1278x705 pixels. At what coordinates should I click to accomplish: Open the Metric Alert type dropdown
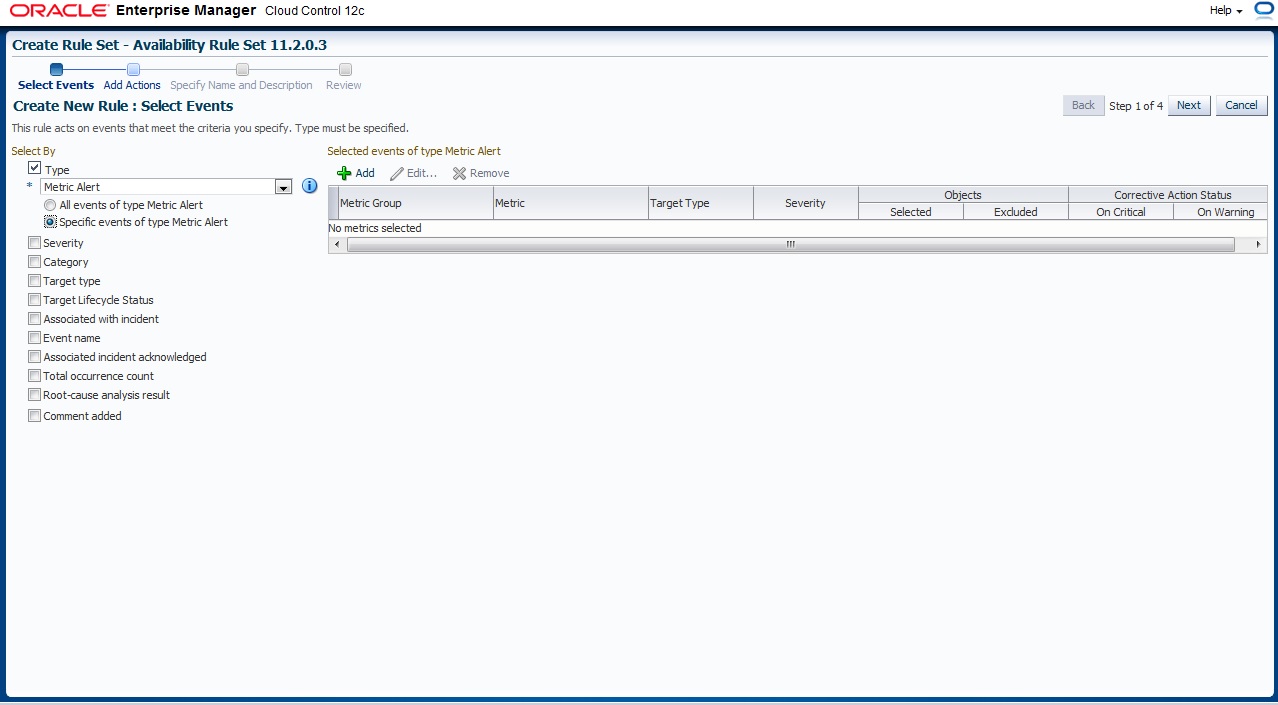pos(283,187)
